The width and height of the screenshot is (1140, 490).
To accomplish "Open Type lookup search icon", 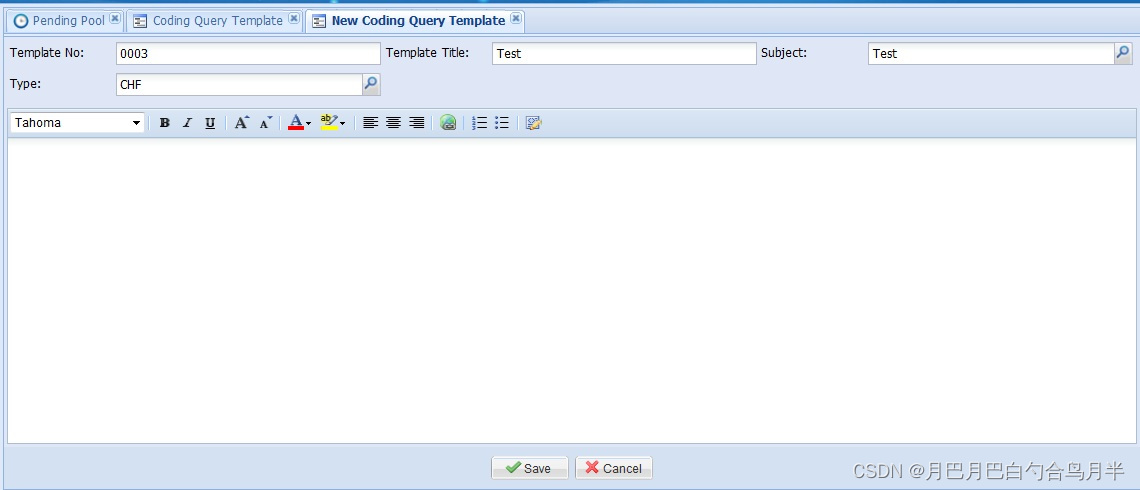I will pyautogui.click(x=371, y=84).
